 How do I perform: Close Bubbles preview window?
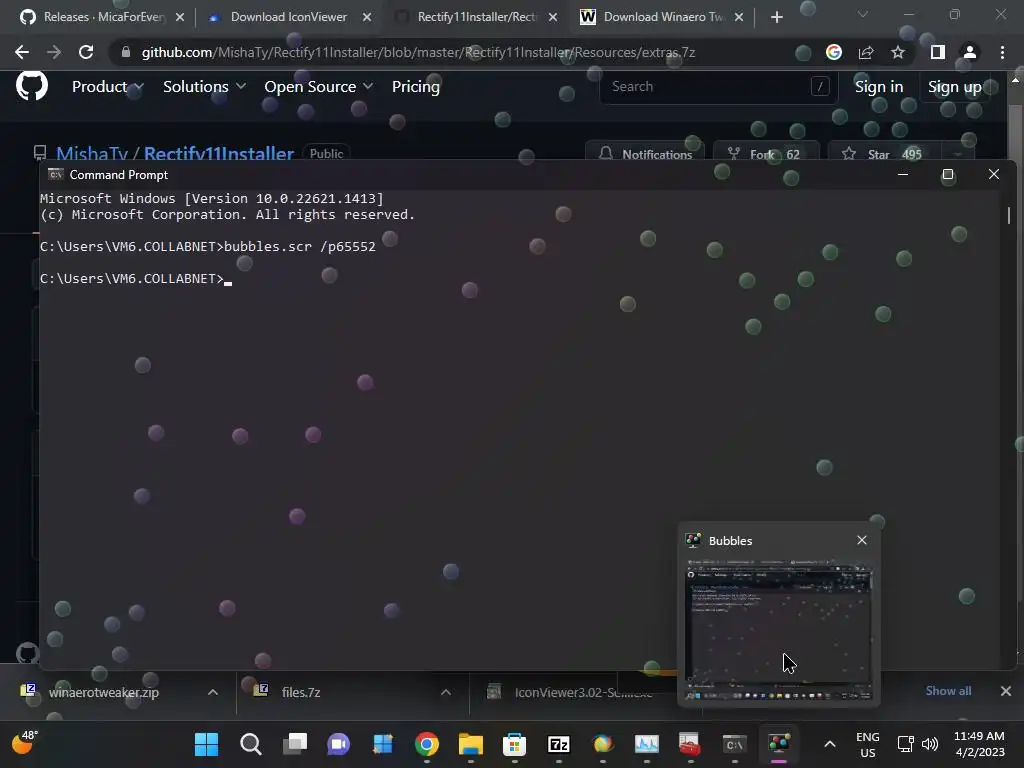[862, 540]
